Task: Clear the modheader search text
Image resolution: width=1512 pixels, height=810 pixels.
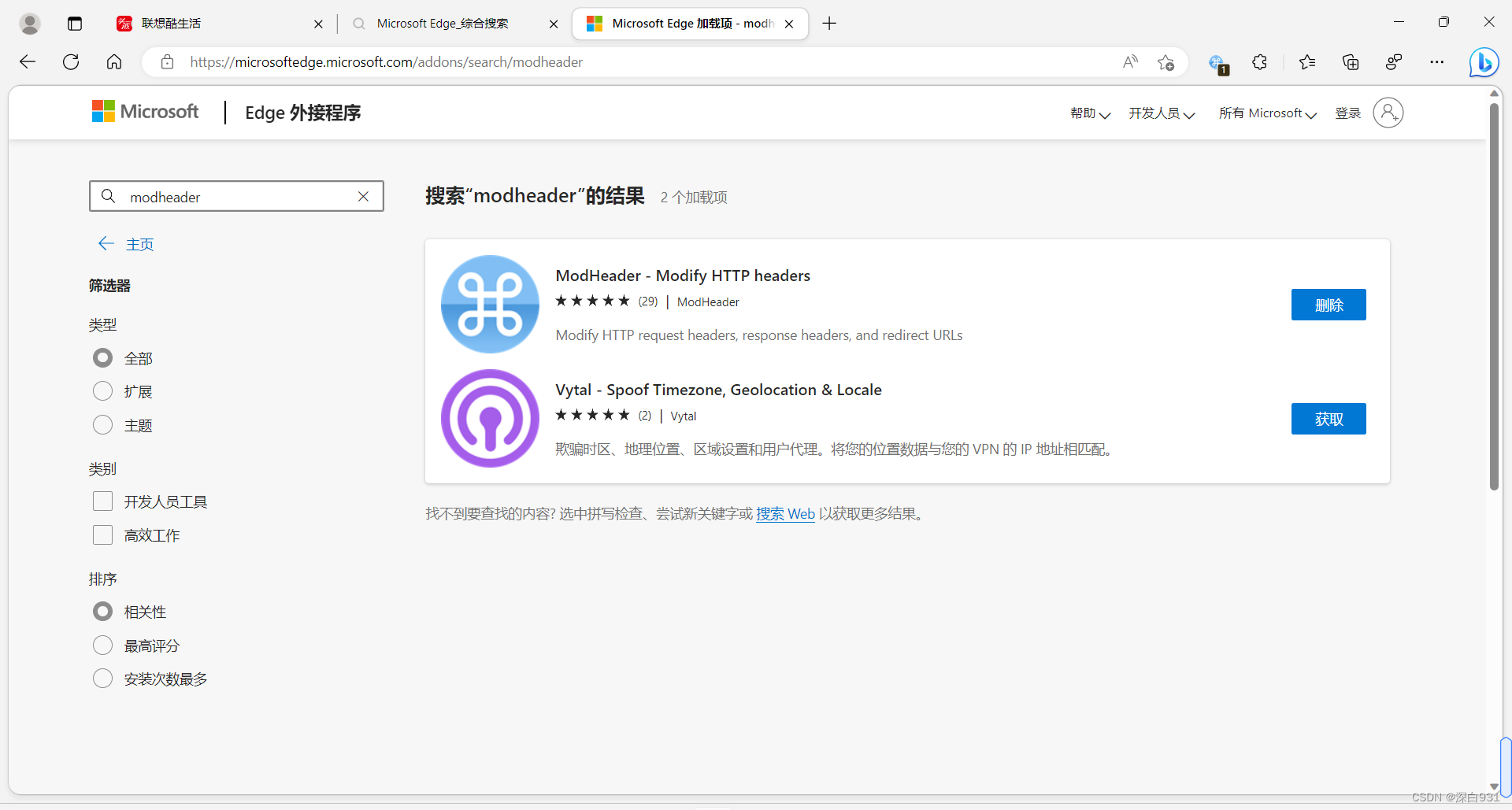Action: (364, 196)
